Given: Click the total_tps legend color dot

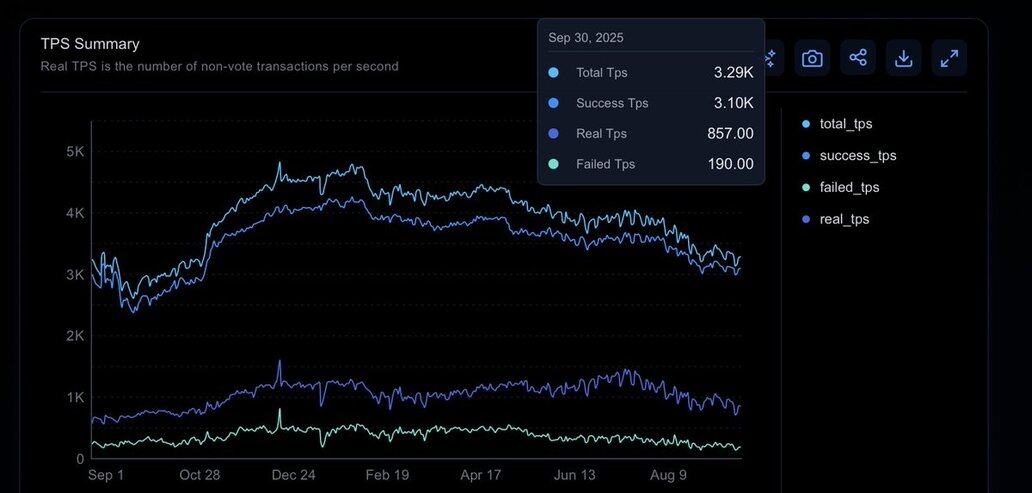Looking at the screenshot, I should coord(806,124).
